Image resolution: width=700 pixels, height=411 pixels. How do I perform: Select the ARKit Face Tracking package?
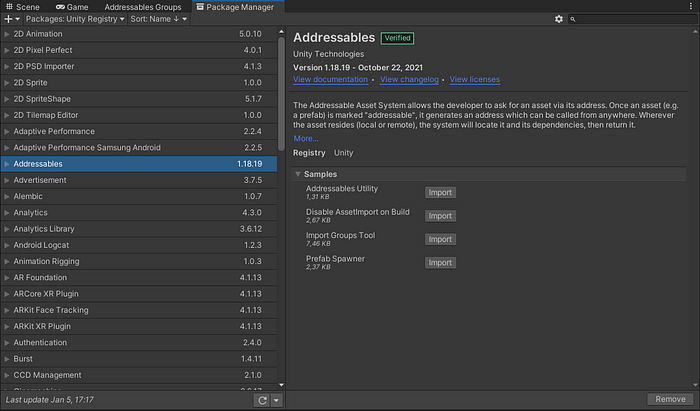point(139,310)
